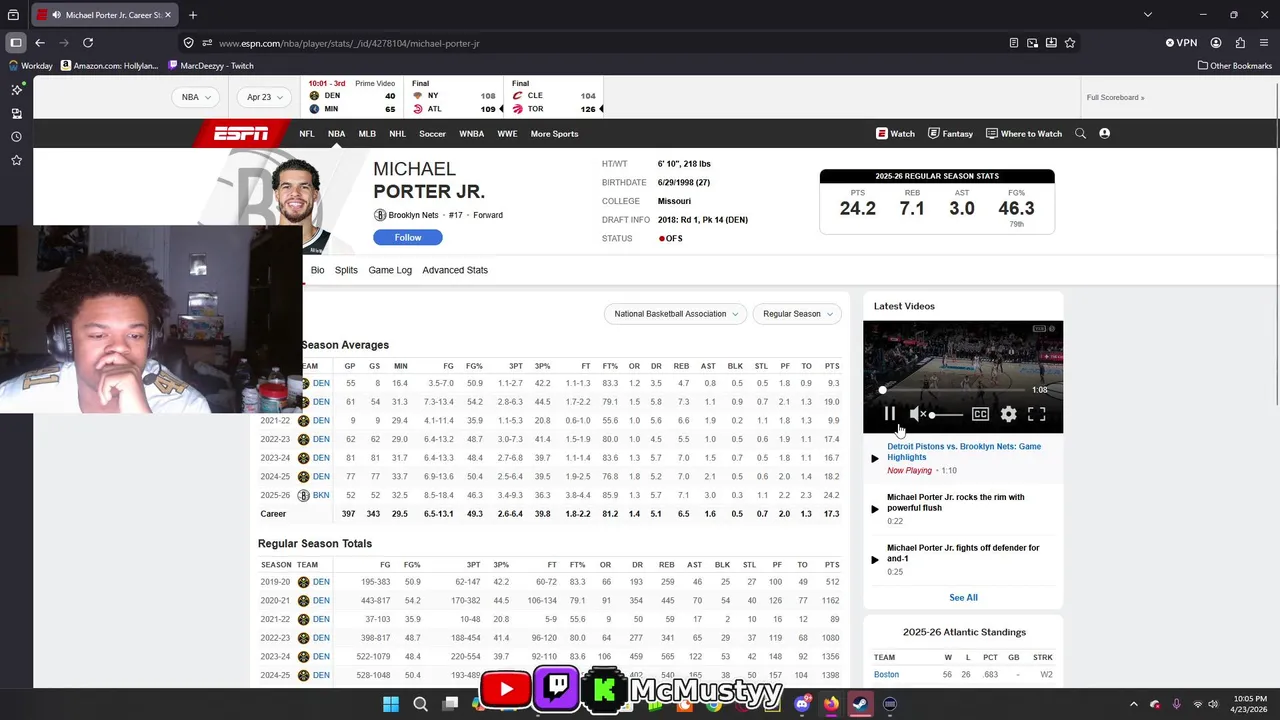Open ESPN Watch
This screenshot has height=720, width=1280.
[895, 133]
